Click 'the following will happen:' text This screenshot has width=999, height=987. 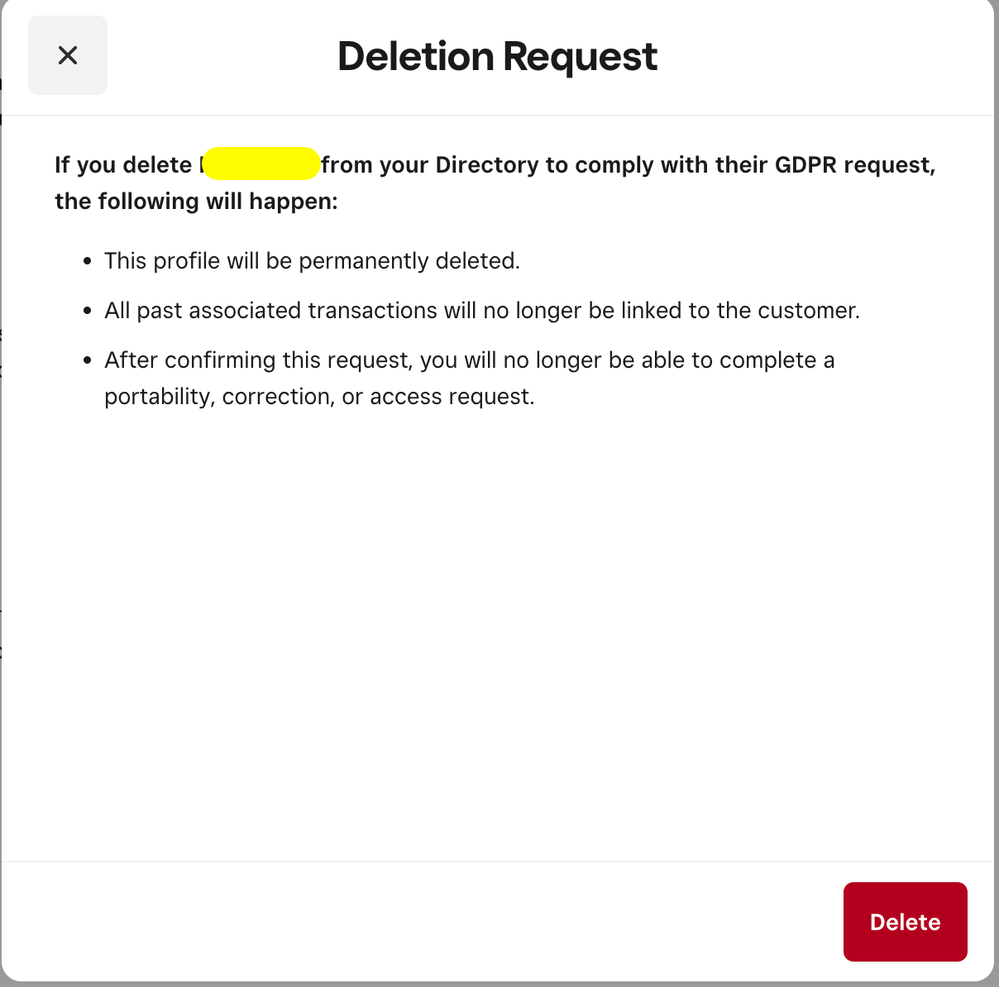point(197,201)
